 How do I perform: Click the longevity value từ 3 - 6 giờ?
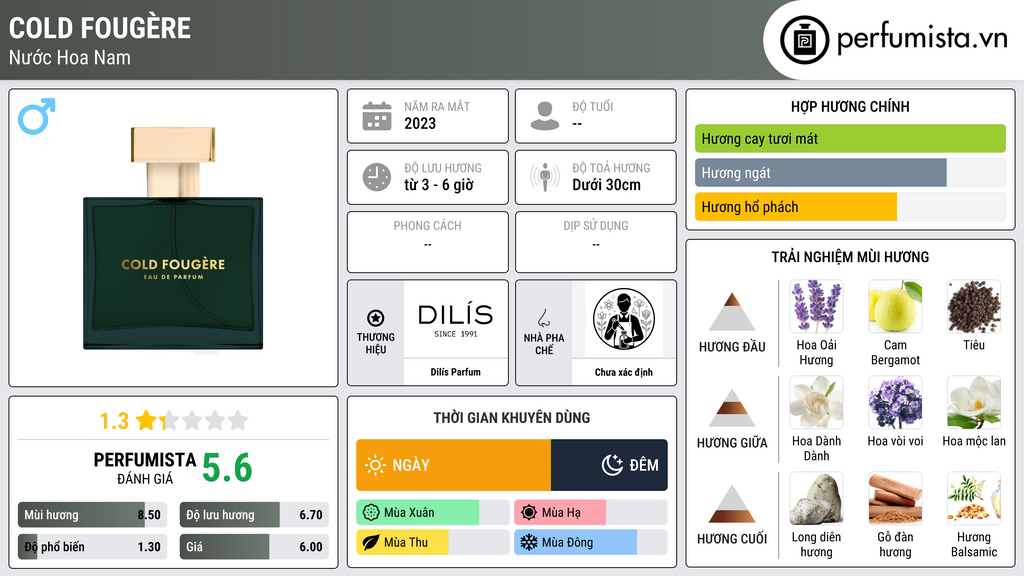tap(439, 185)
